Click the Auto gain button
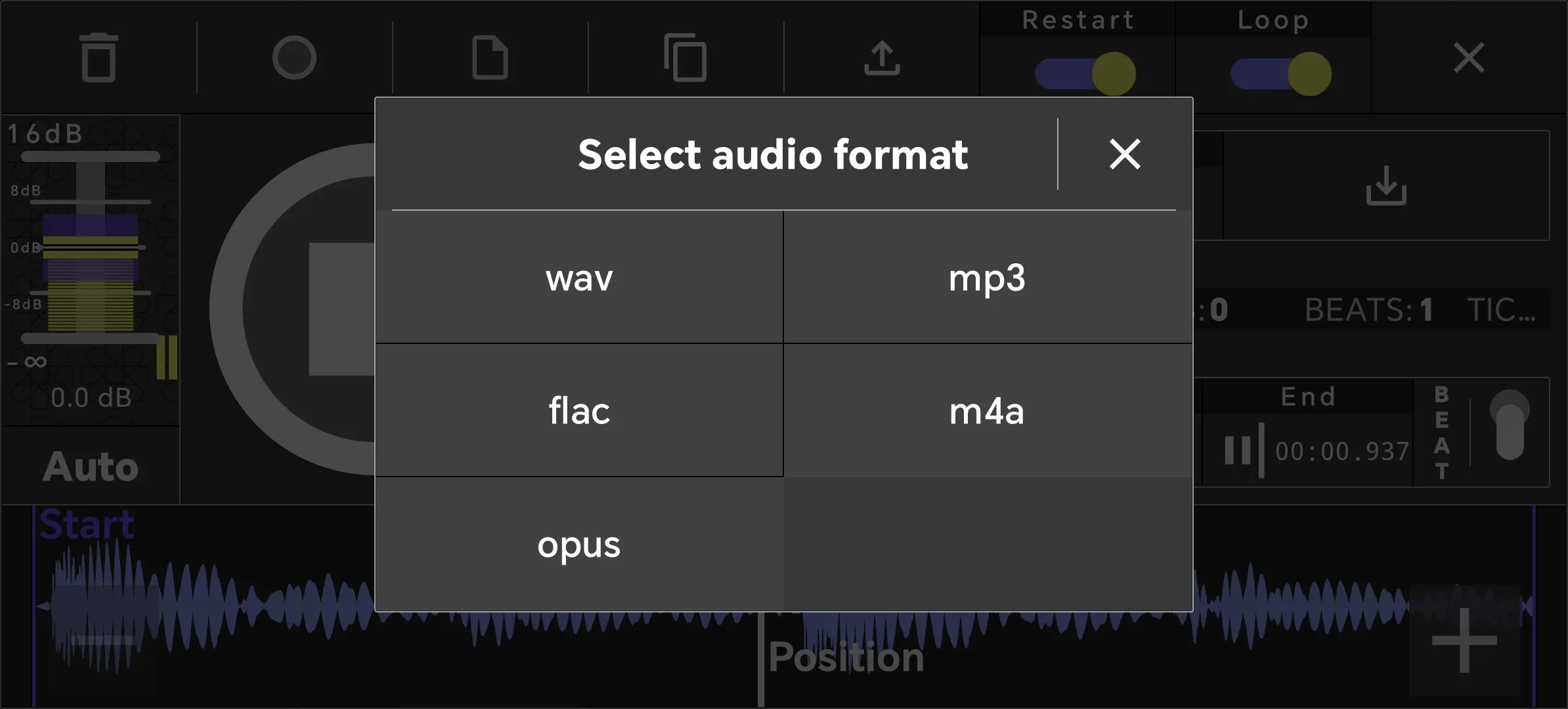The height and width of the screenshot is (709, 1568). 91,466
